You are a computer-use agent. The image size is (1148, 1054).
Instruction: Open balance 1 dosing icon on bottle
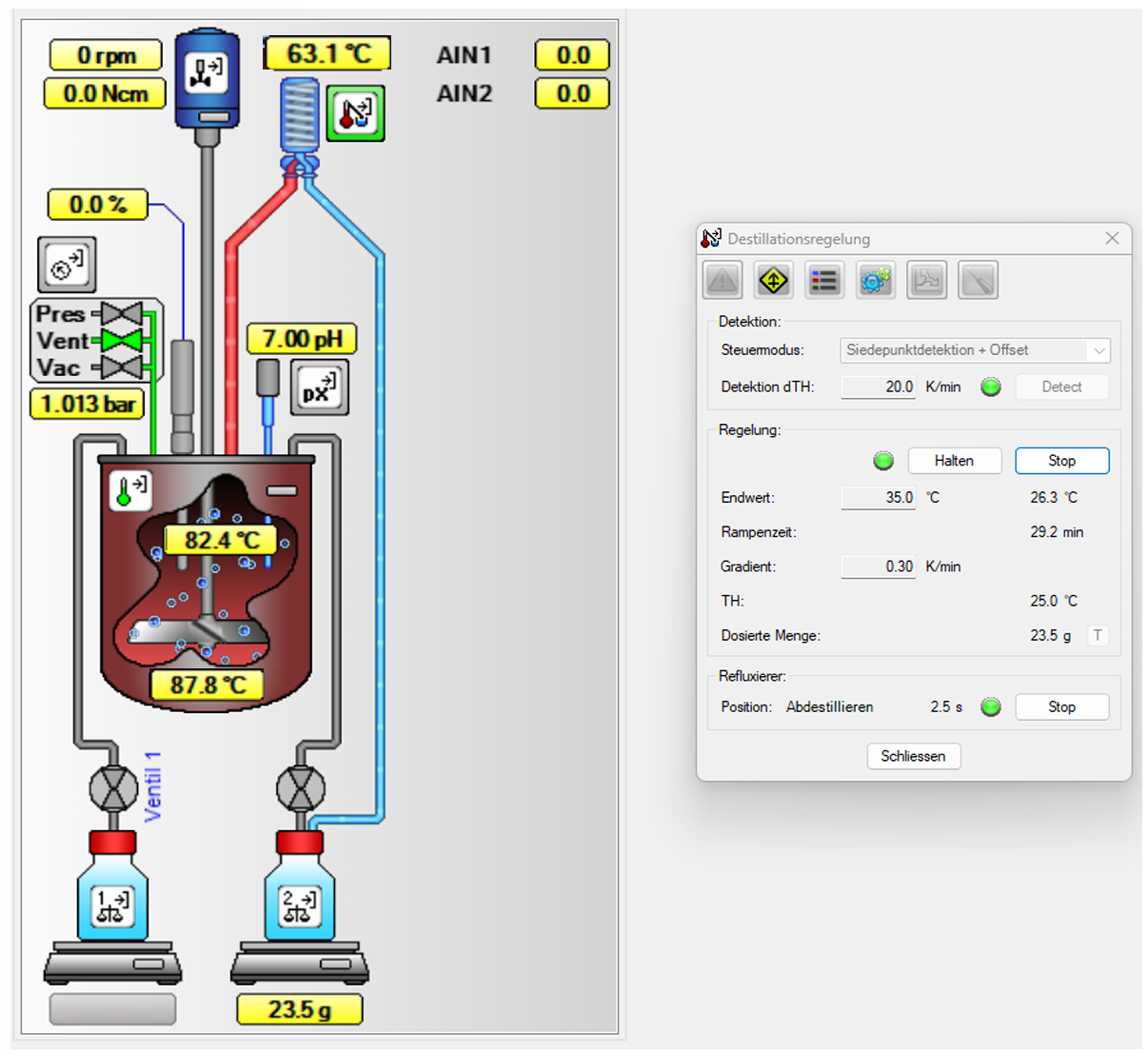click(113, 905)
